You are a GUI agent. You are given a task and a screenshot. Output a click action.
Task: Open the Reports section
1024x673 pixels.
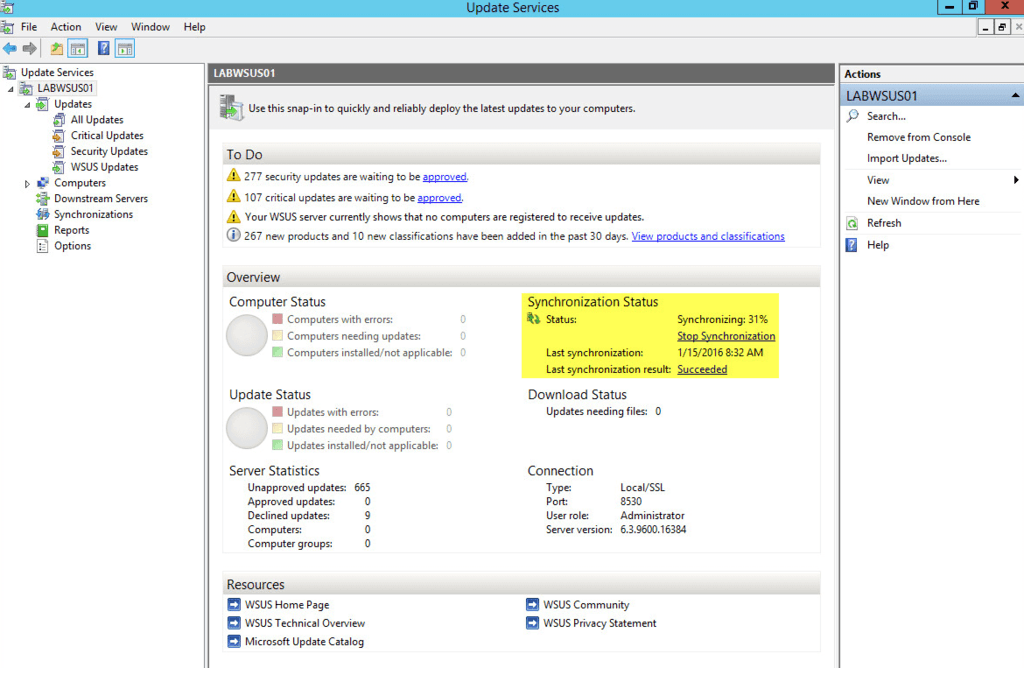72,230
